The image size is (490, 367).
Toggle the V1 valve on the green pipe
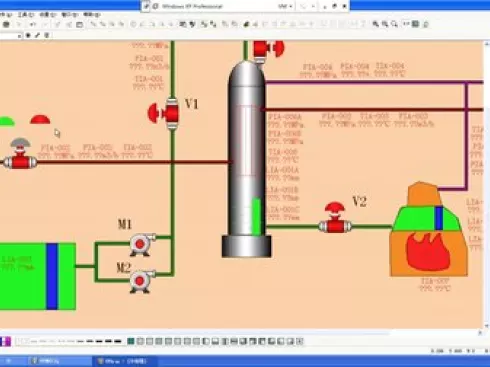[x=165, y=114]
